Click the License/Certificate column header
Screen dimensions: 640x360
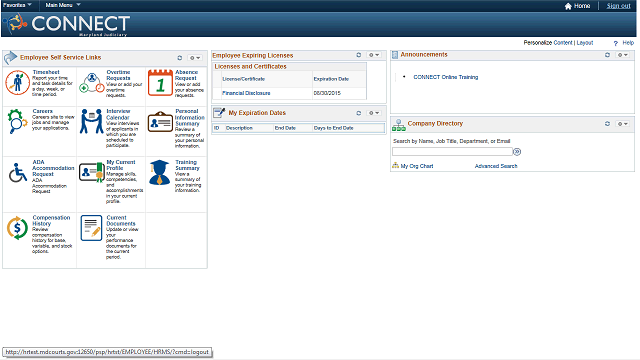click(244, 79)
